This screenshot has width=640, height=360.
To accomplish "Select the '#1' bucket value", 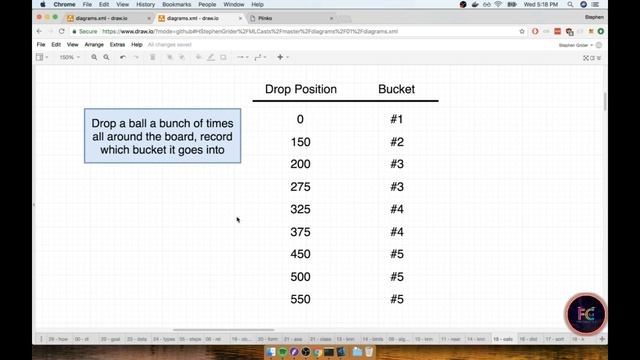I will [x=397, y=119].
